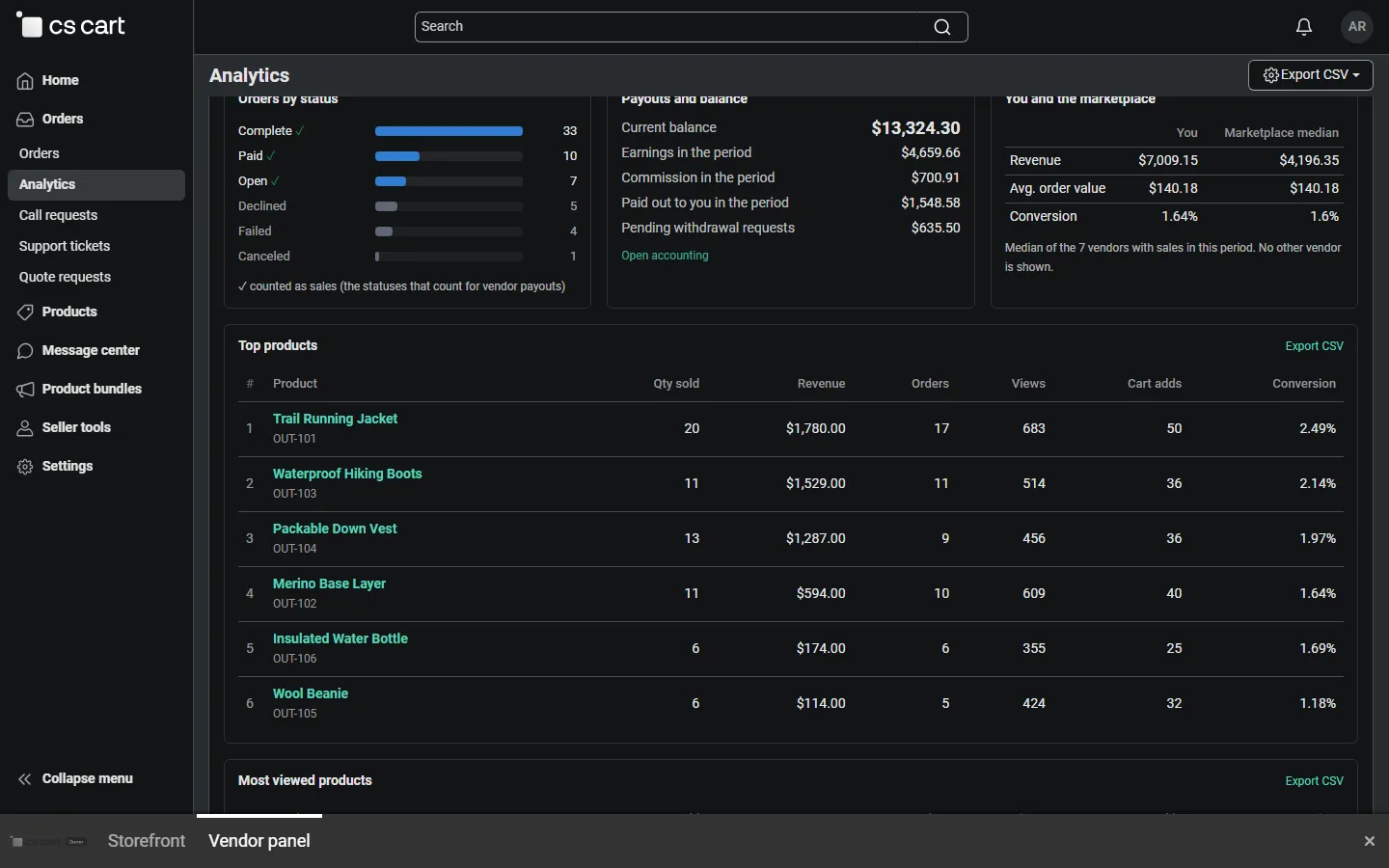1389x868 pixels.
Task: Click the $1,780.00 revenue cell
Action: pyautogui.click(x=815, y=429)
